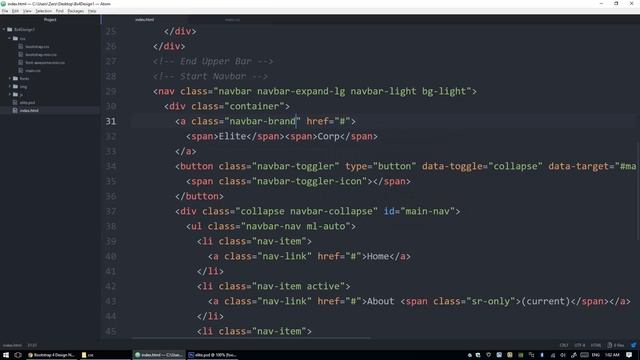Click the fonts folder icon
This screenshot has width=640, height=360.
tap(16, 78)
